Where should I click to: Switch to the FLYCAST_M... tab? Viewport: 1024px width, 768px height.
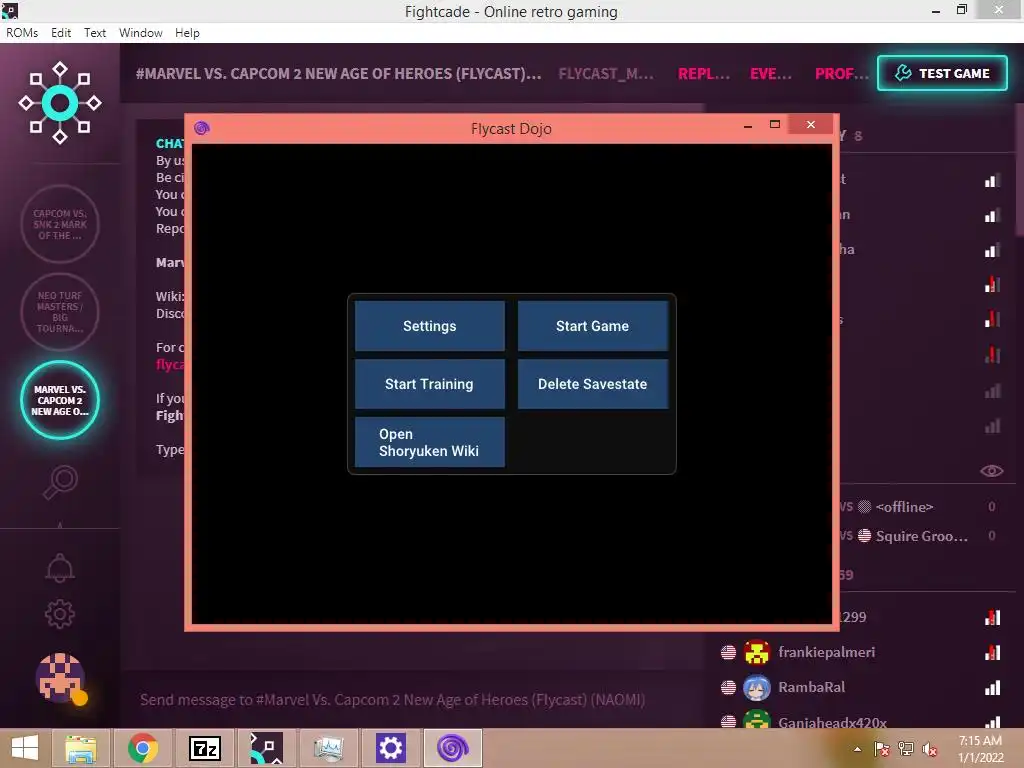605,74
